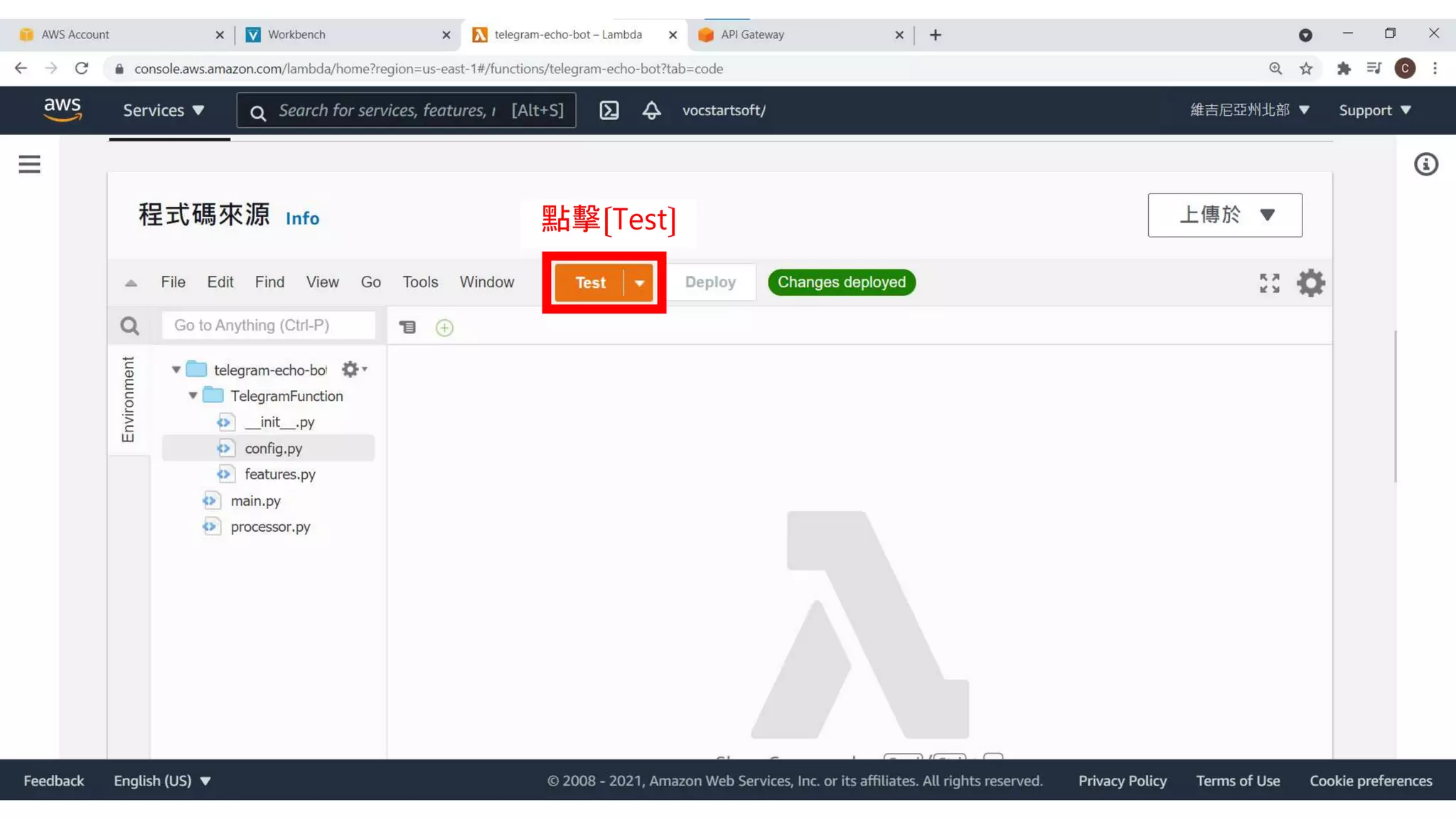Open the AWS CloudShell icon
The image size is (1456, 819).
(609, 110)
